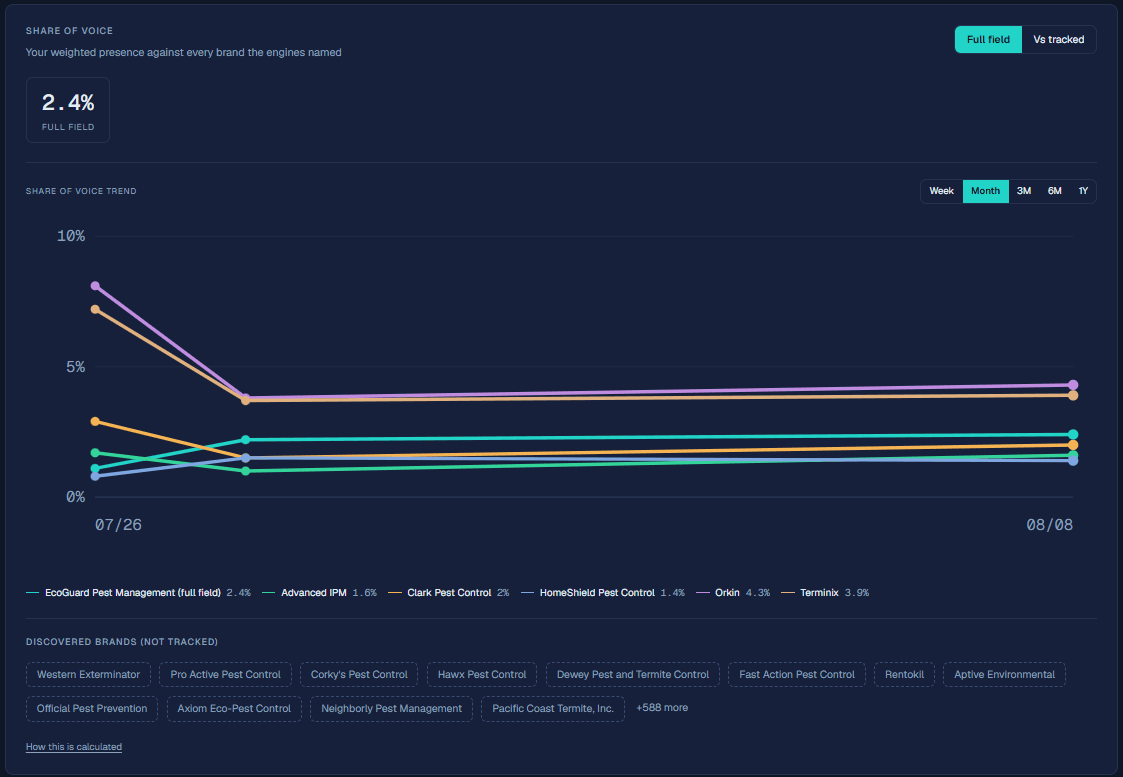1123x777 pixels.
Task: Click Advanced IPM's green low point after 07/26
Action: (246, 471)
